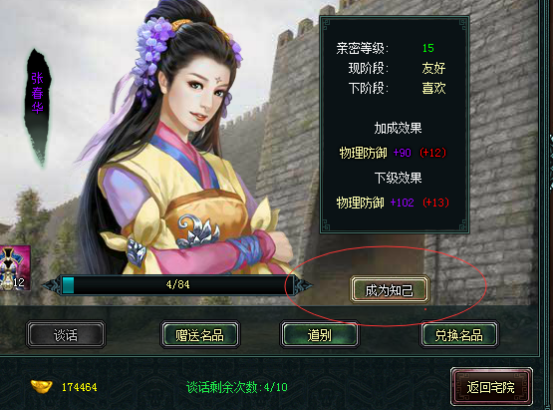Open 兑换名品 exchange button
The width and height of the screenshot is (554, 410).
point(459,334)
